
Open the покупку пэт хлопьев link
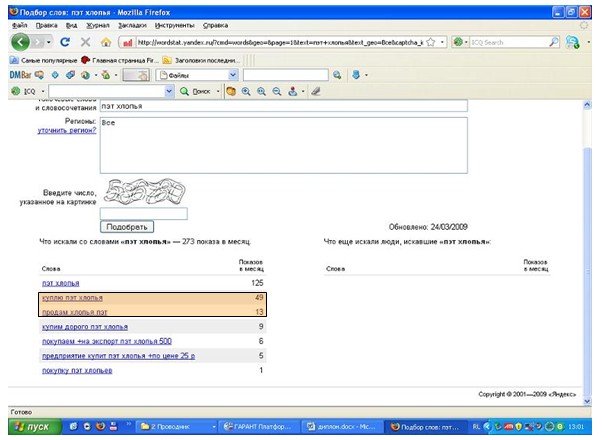pyautogui.click(x=77, y=371)
